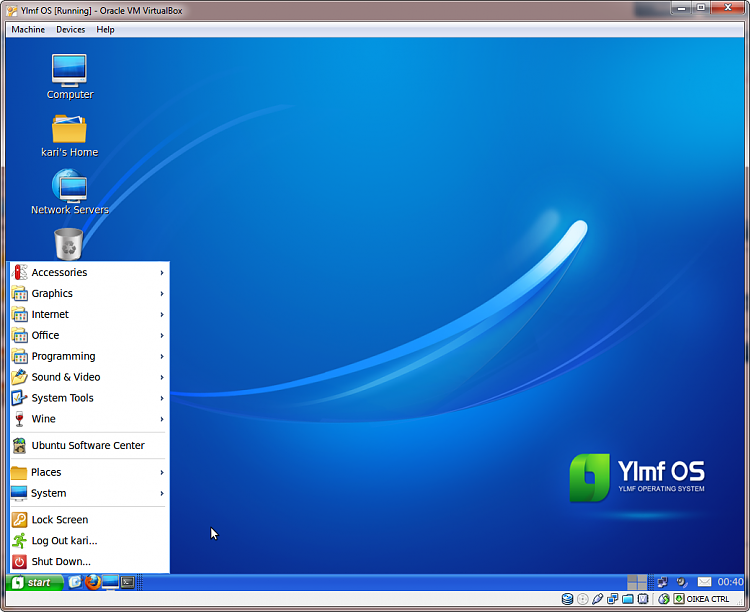750x612 pixels.
Task: Click the network connection tray icon
Action: 662,582
